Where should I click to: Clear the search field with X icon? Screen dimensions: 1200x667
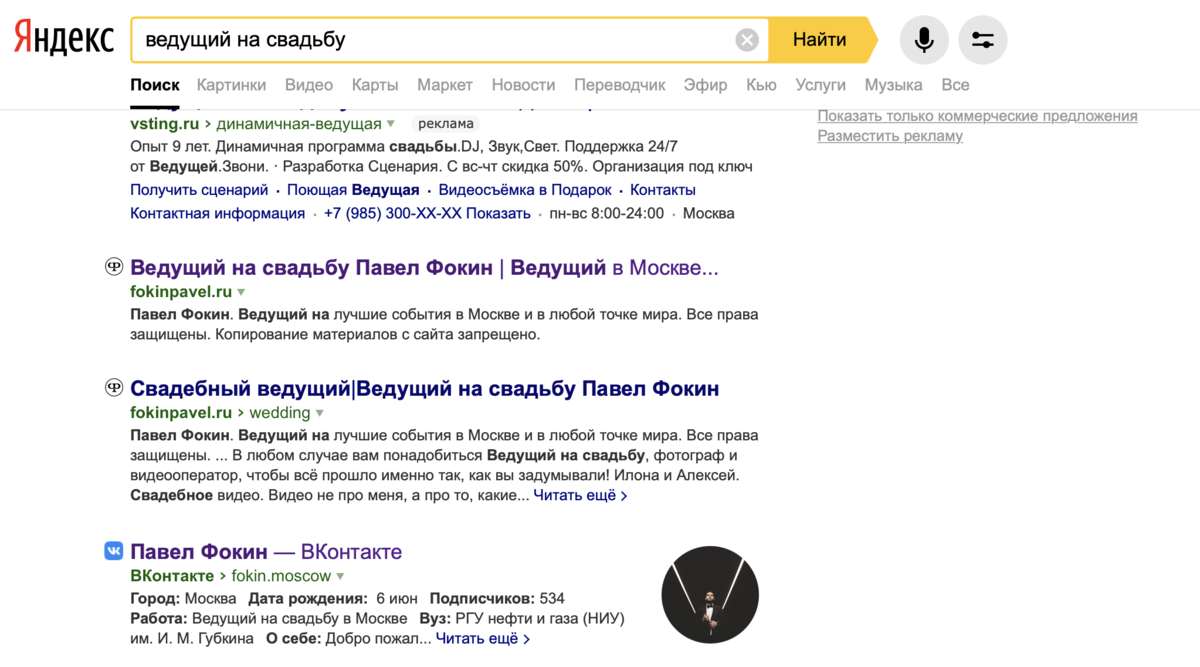coord(747,40)
